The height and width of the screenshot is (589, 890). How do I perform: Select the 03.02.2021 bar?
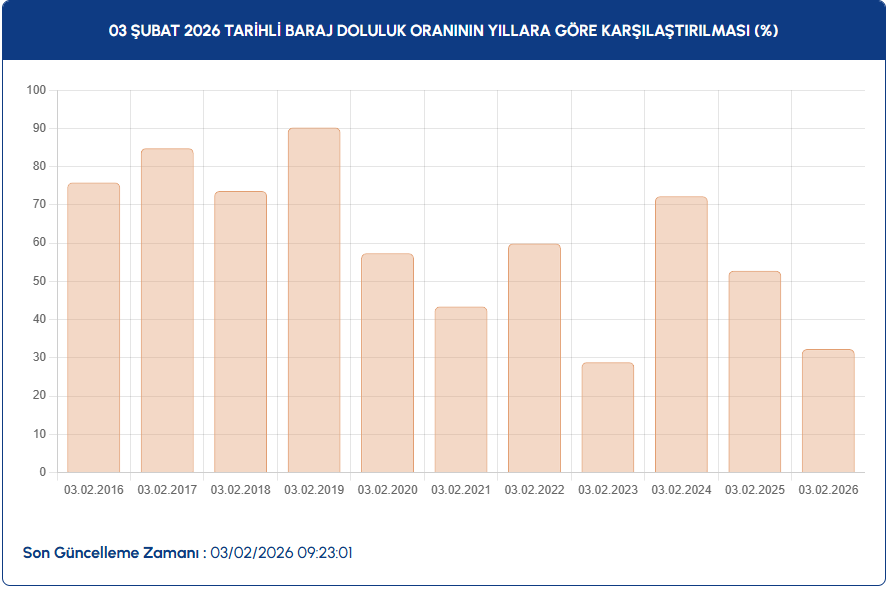(461, 390)
